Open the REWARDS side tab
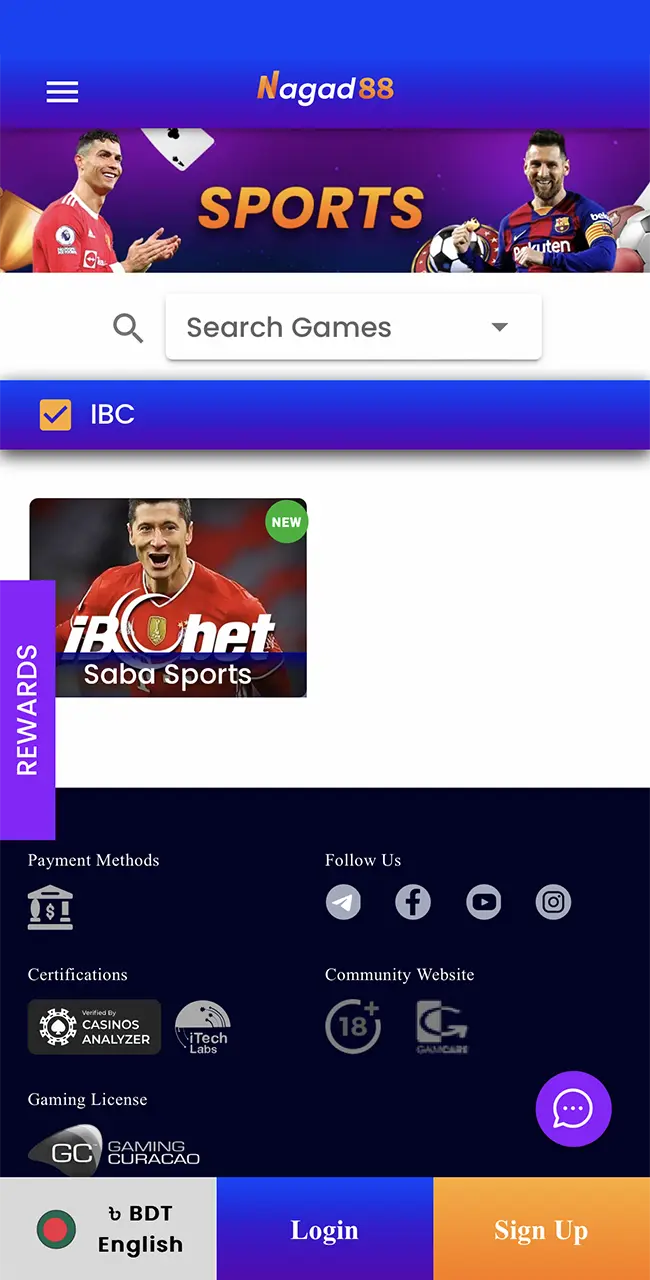 (x=27, y=710)
